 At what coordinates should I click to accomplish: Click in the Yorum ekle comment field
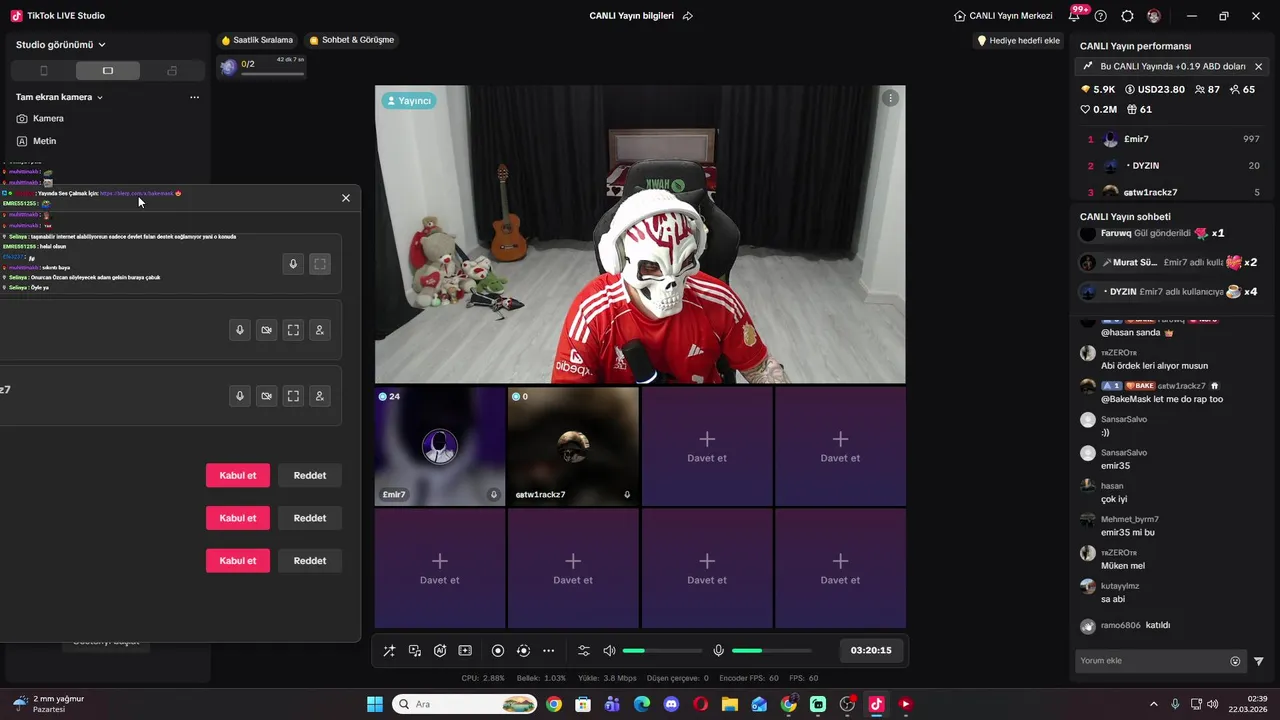[x=1150, y=661]
